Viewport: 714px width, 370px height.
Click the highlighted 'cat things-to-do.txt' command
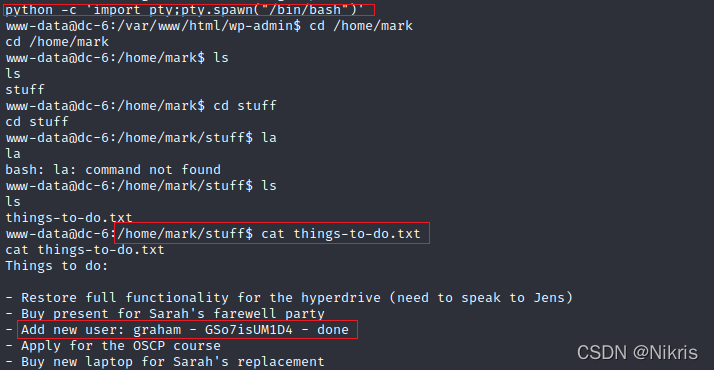(341, 234)
